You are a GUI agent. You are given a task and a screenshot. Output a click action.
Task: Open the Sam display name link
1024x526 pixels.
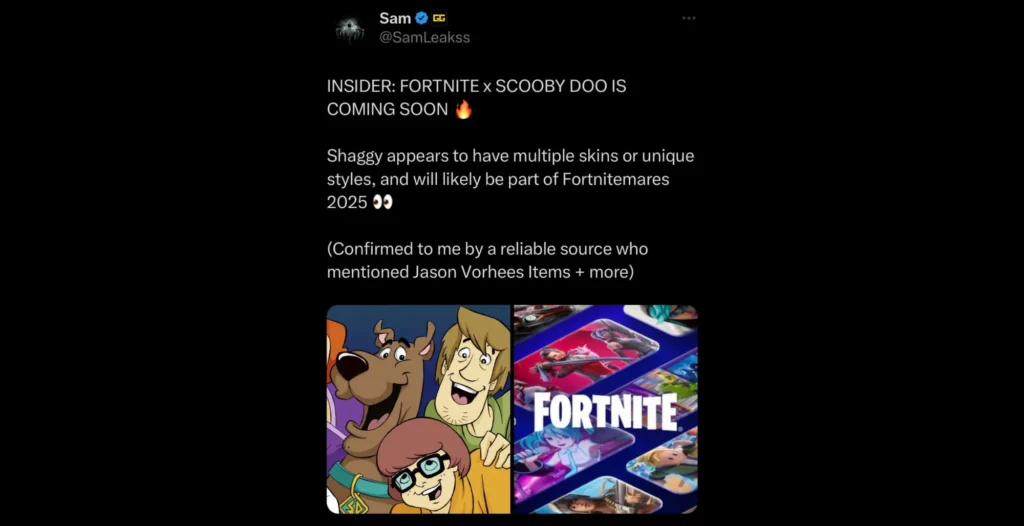tap(395, 18)
